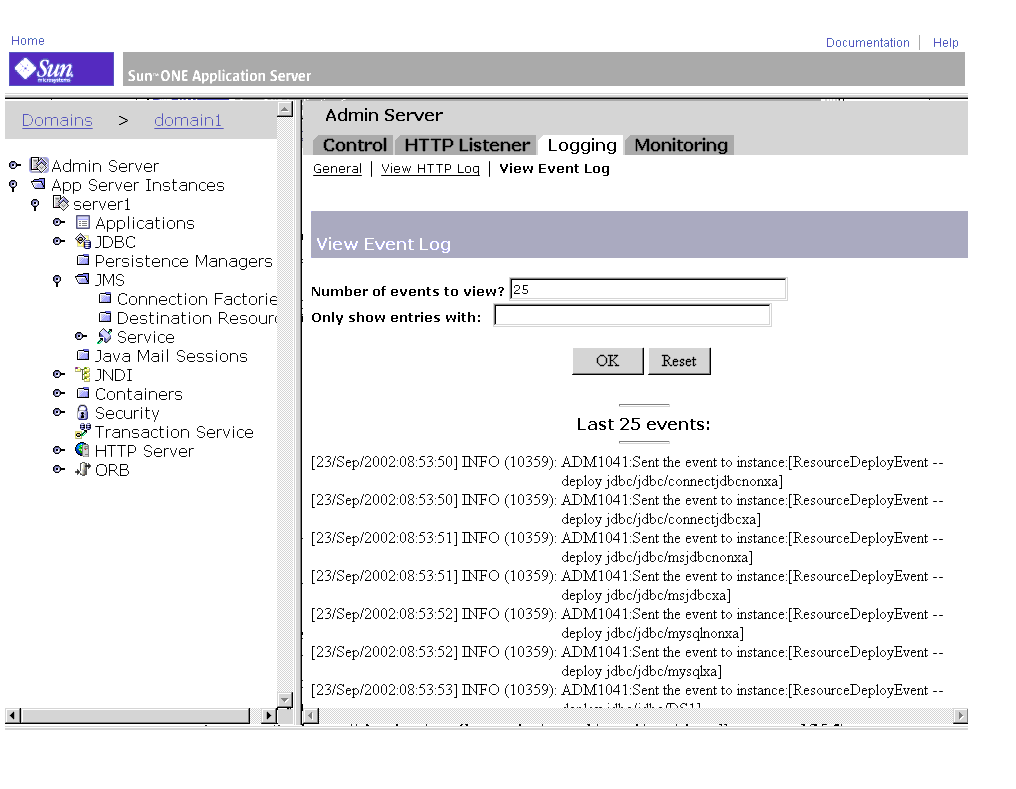Open the Help link
The height and width of the screenshot is (789, 1016).
point(945,43)
